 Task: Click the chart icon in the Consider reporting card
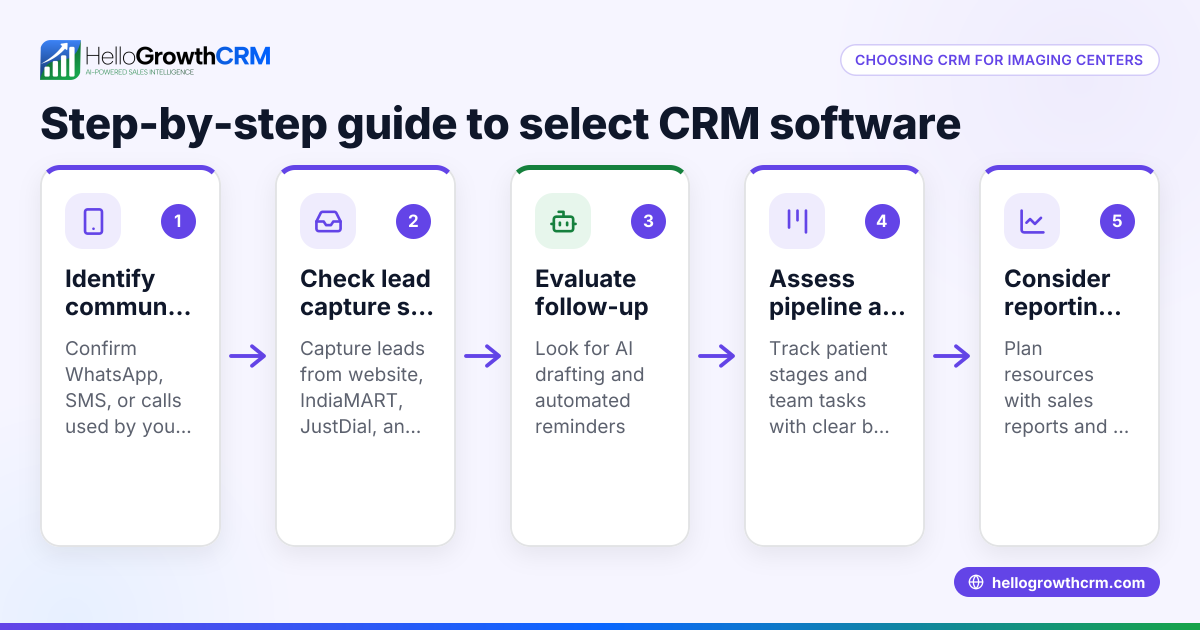point(1032,221)
